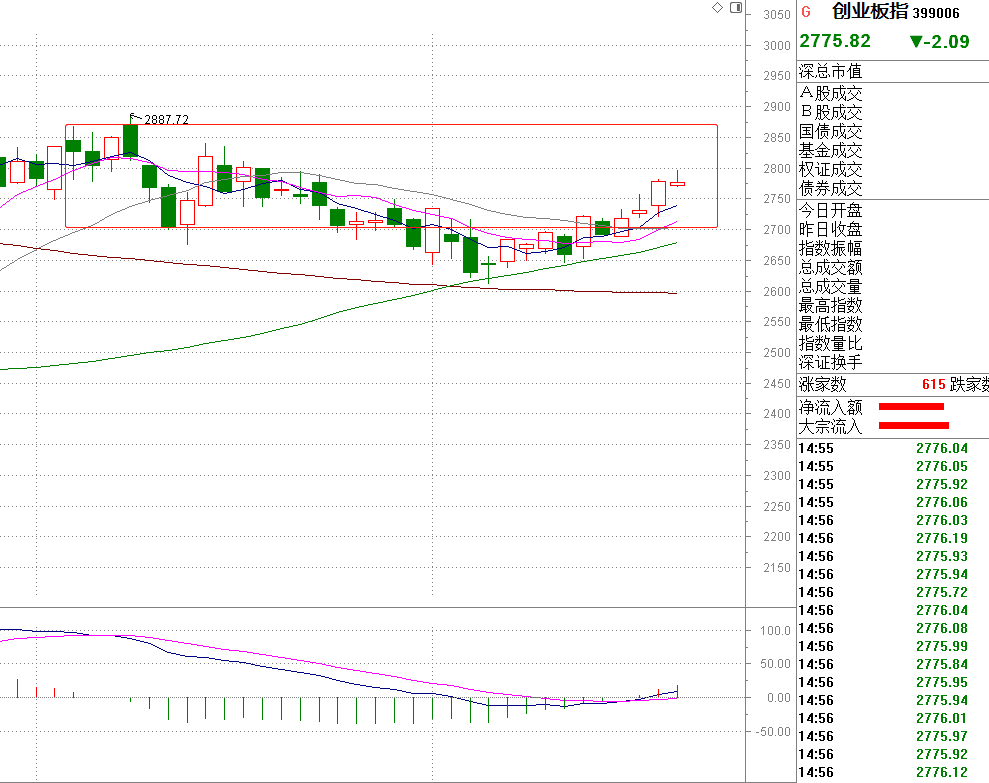Screen dimensions: 989x783
Task: Click the 深证换手 label
Action: tap(830, 362)
